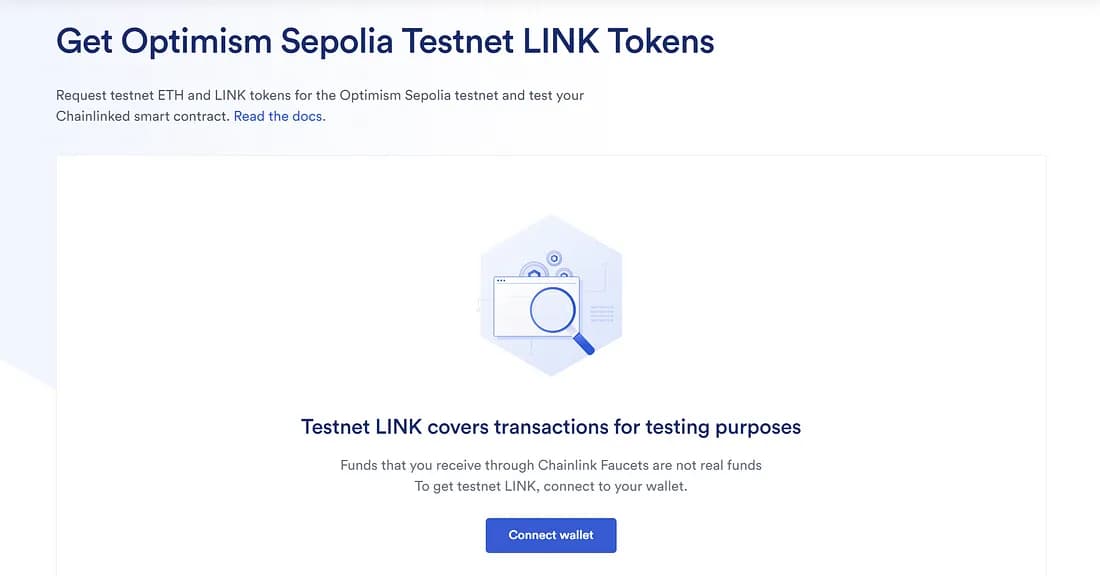
Task: Click the magnifying glass lens in illustration
Action: 552,309
